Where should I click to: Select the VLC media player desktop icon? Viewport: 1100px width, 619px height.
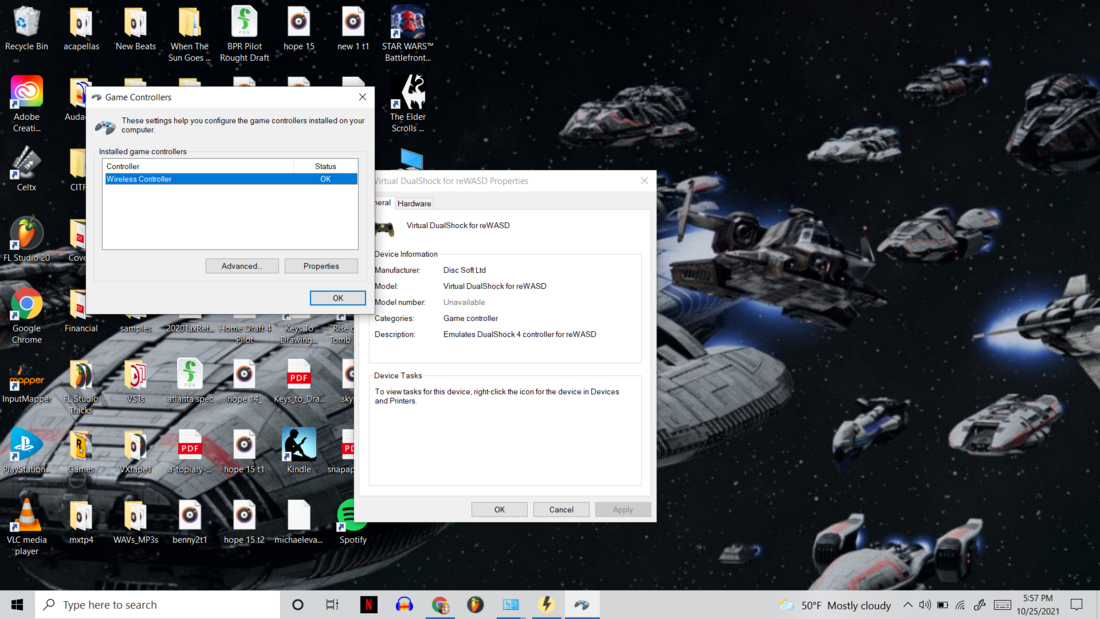(27, 527)
